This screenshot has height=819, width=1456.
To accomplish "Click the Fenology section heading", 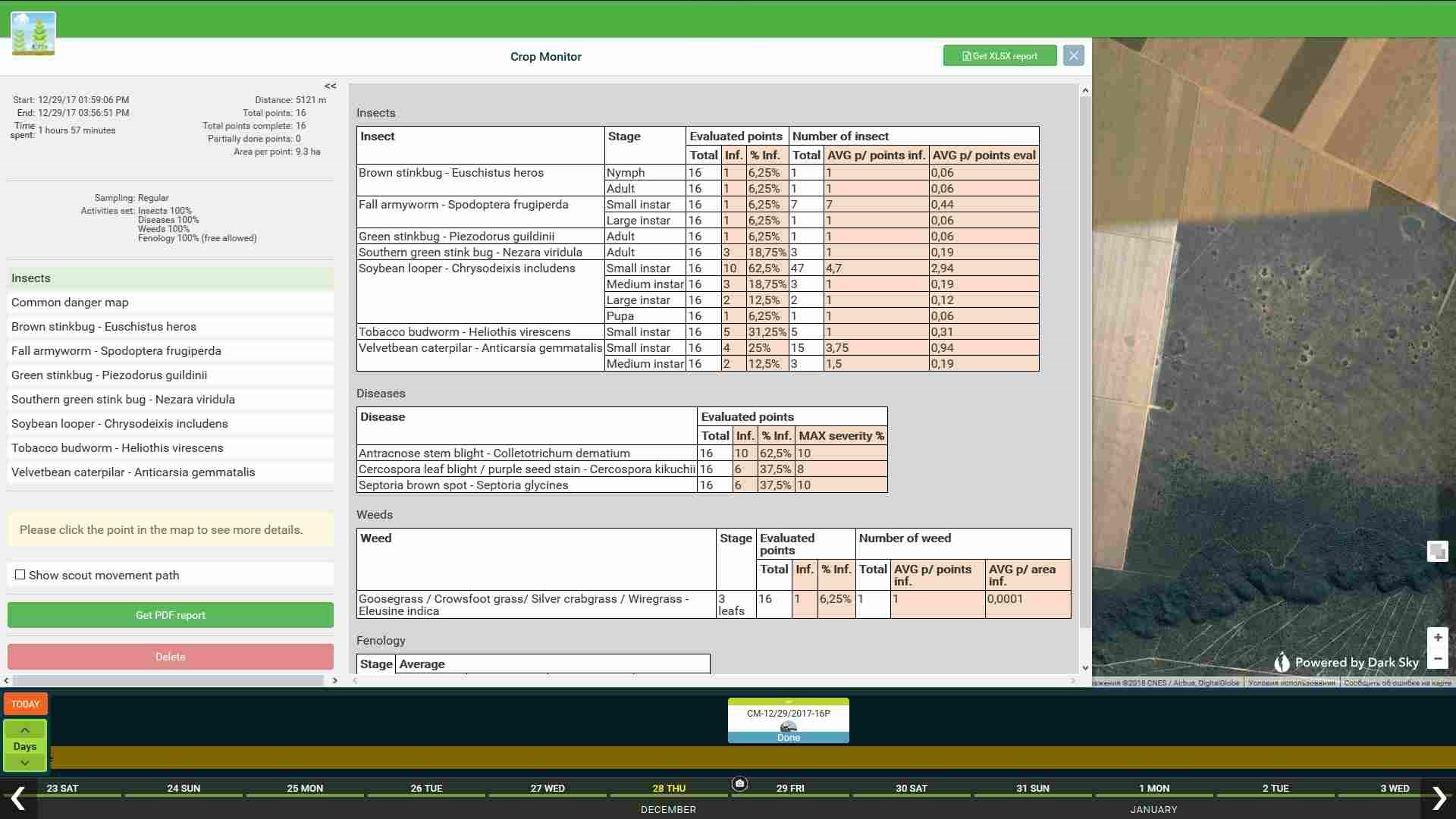I will tap(381, 641).
